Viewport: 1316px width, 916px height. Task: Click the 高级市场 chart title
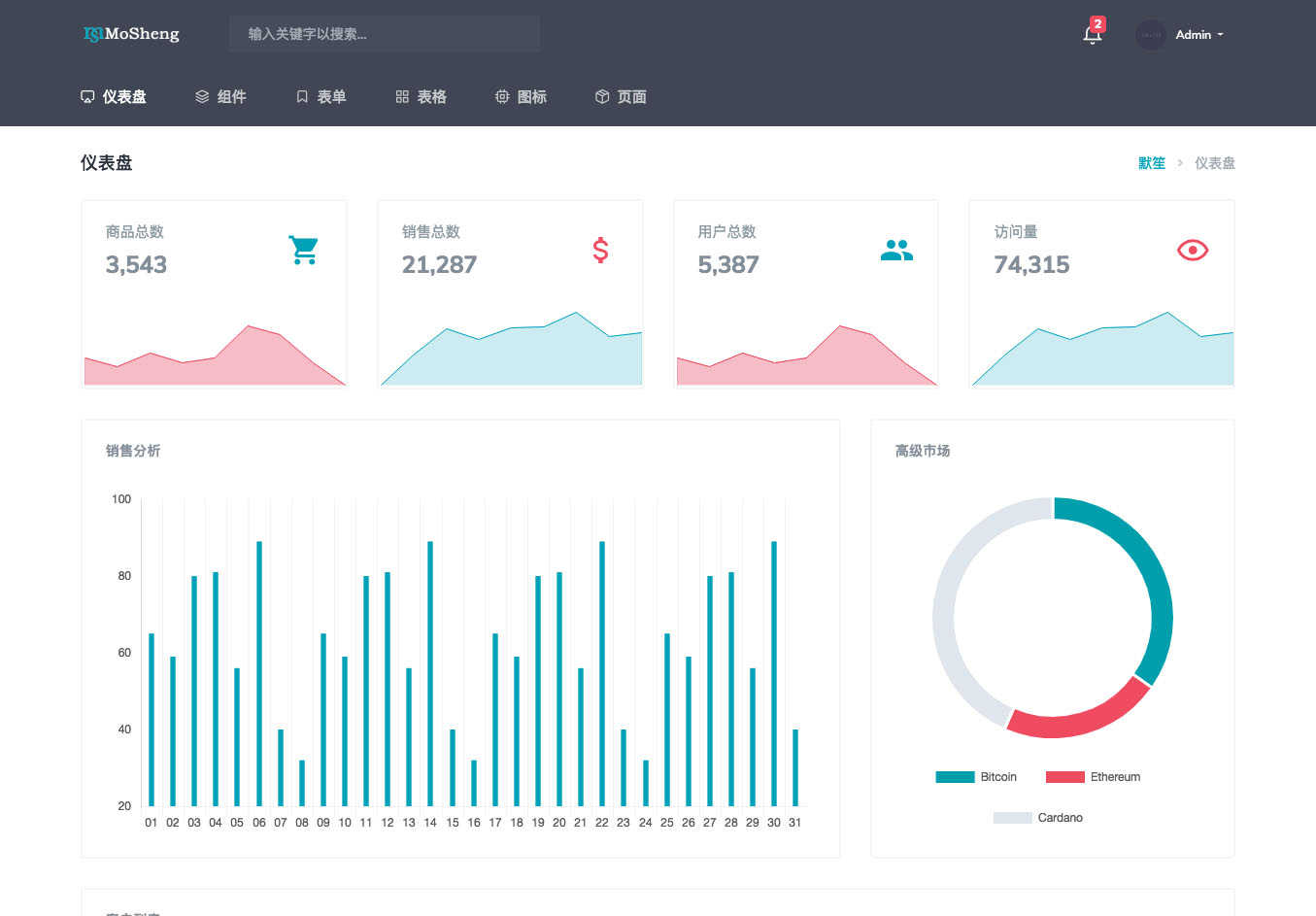pyautogui.click(x=923, y=451)
